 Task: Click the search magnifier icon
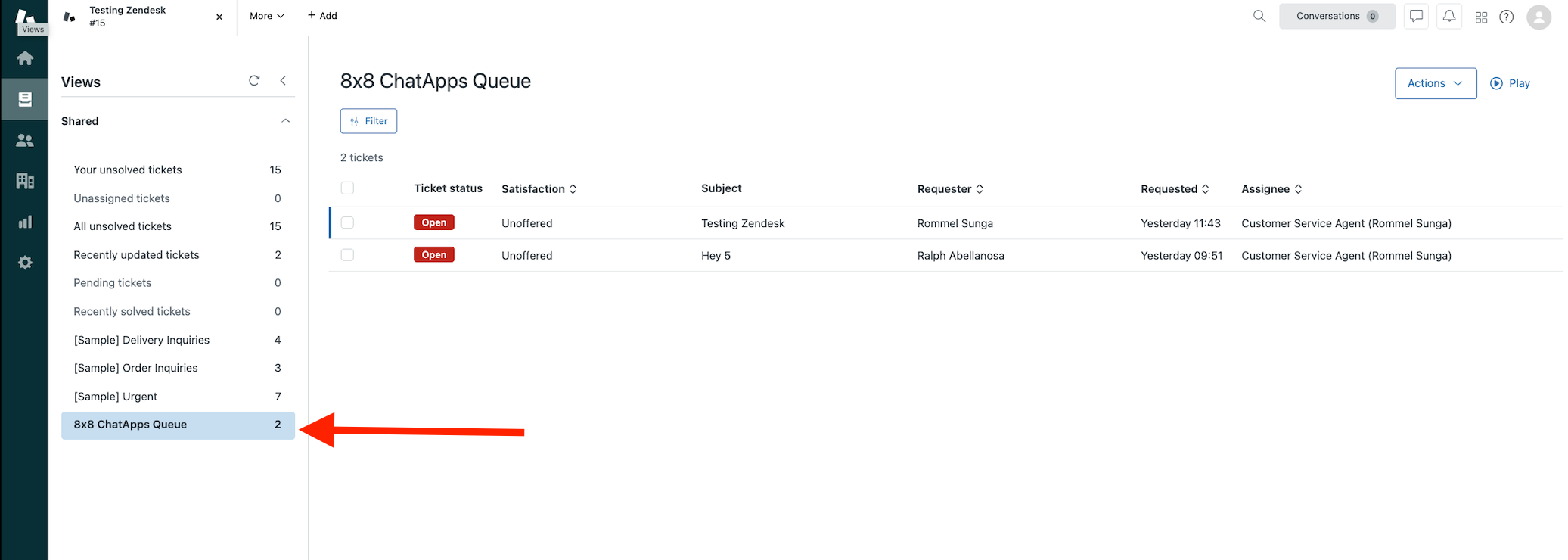1259,16
